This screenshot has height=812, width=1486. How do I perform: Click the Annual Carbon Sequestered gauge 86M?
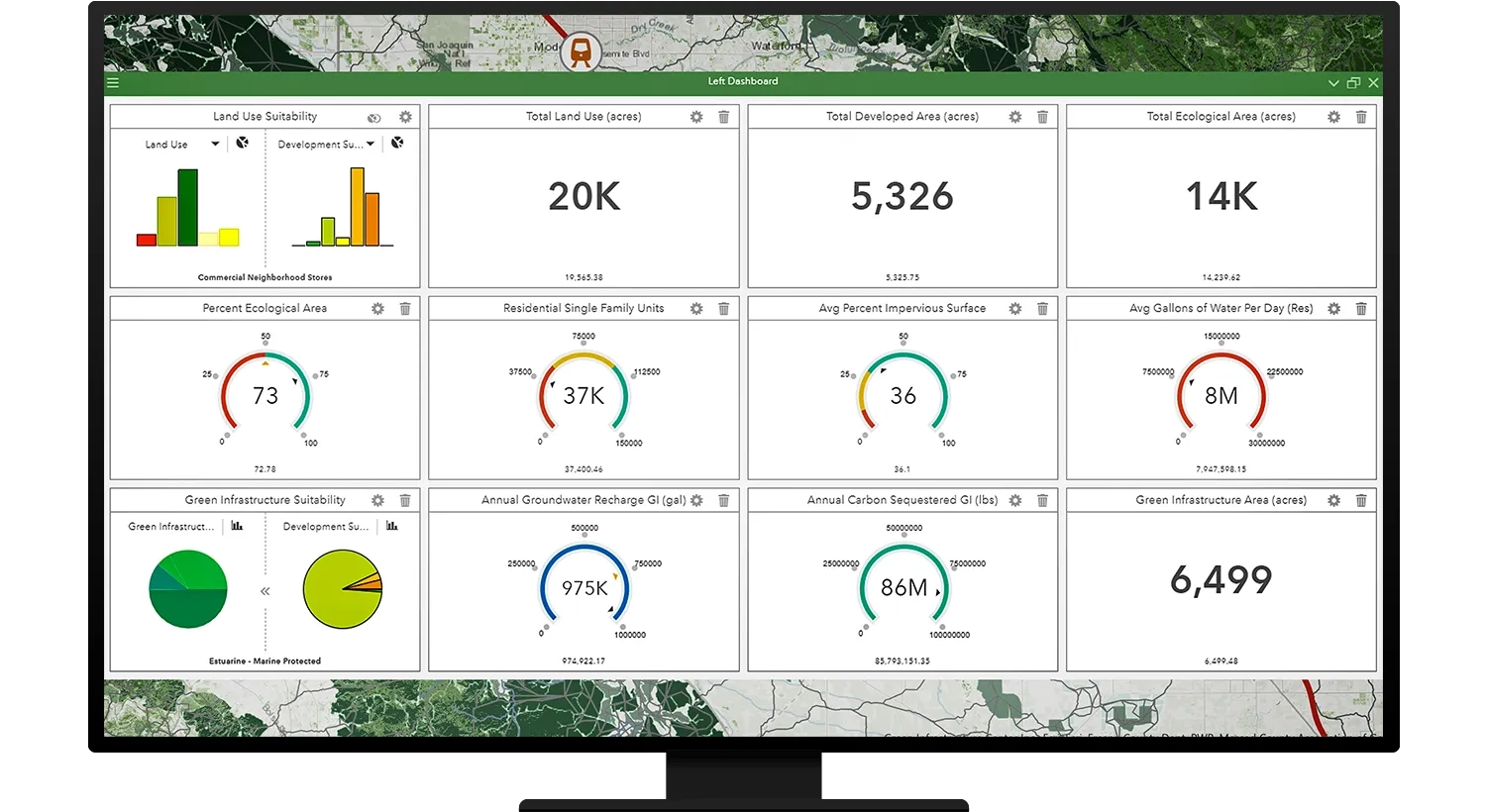pos(903,588)
